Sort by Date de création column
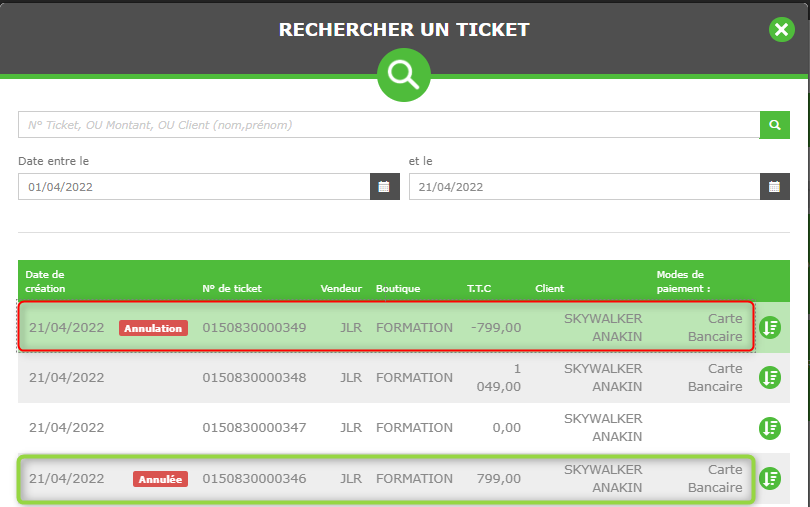810x507 pixels. coord(45,281)
